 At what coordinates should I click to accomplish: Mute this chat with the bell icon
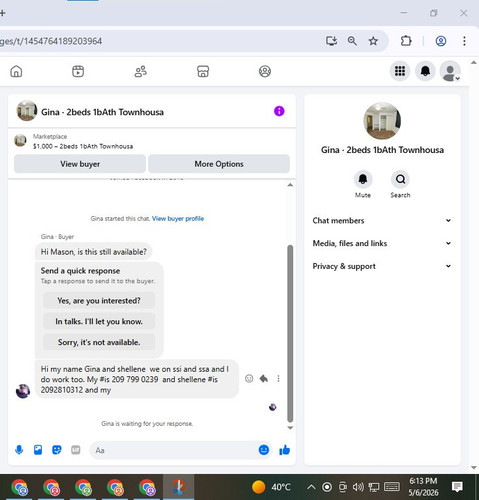click(x=363, y=179)
